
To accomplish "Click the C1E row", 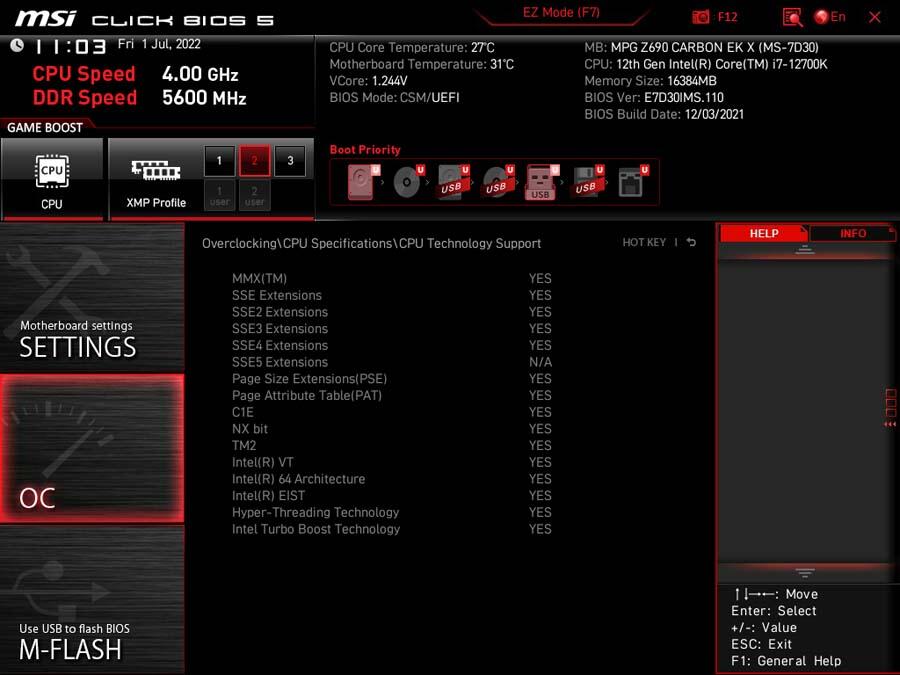I will coord(391,412).
